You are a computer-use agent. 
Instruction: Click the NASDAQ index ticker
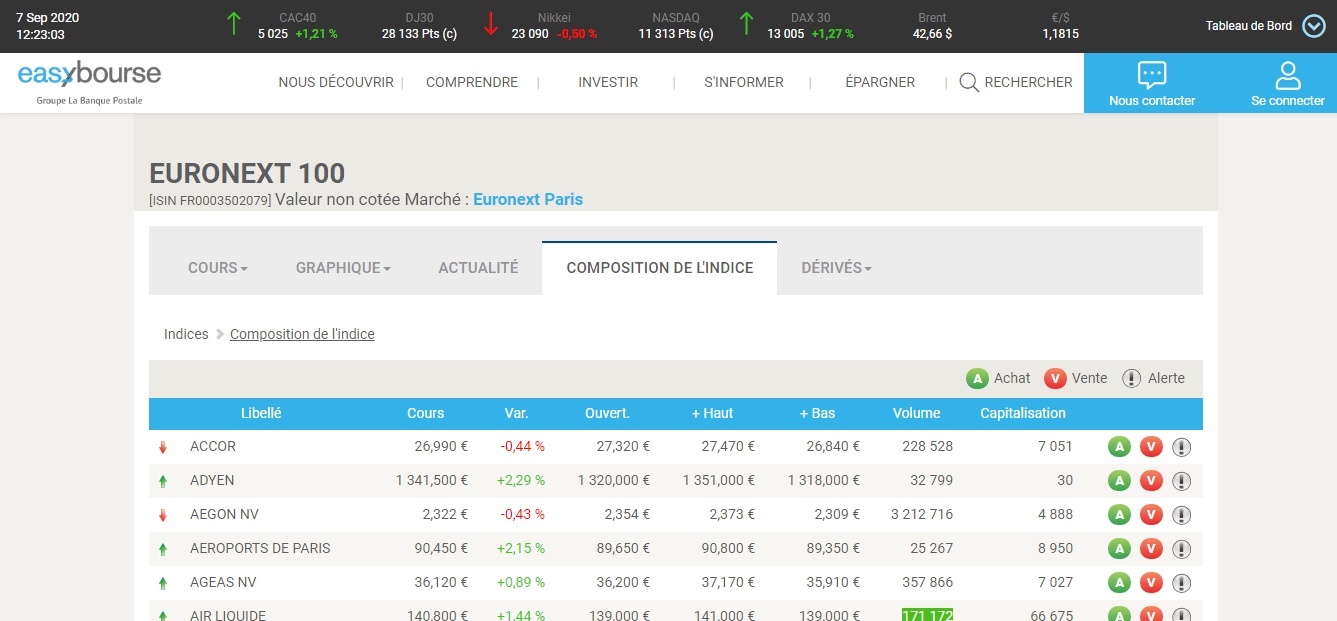point(676,26)
